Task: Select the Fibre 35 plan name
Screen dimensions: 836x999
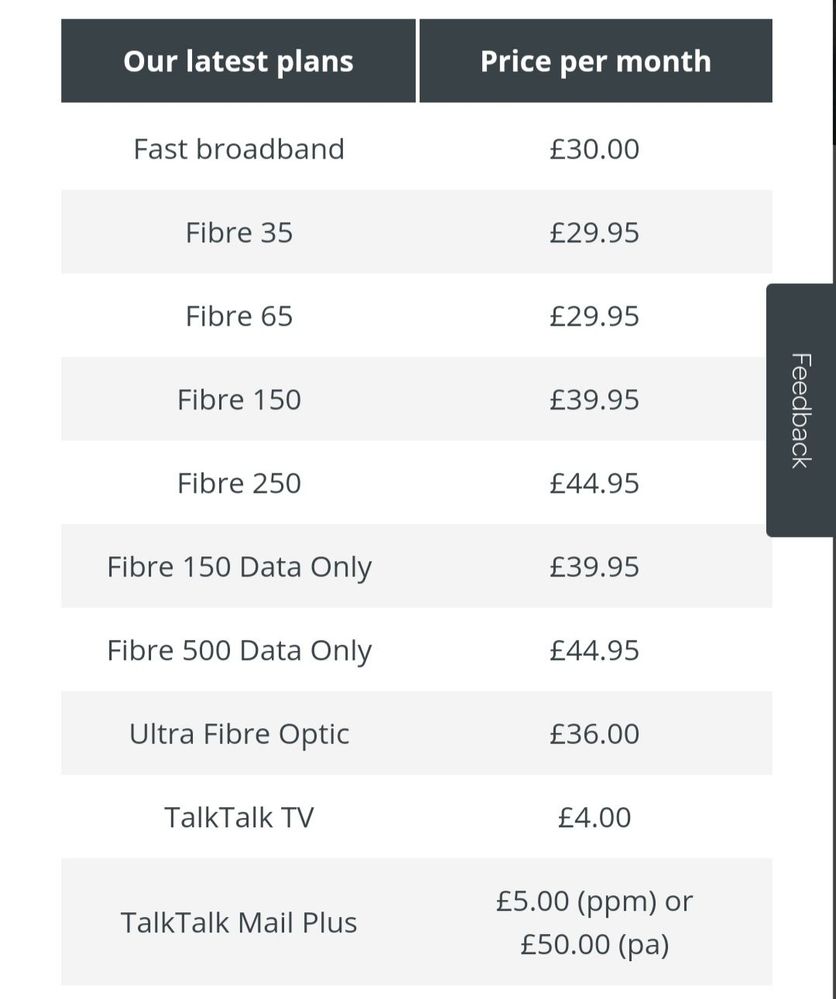Action: pos(239,233)
